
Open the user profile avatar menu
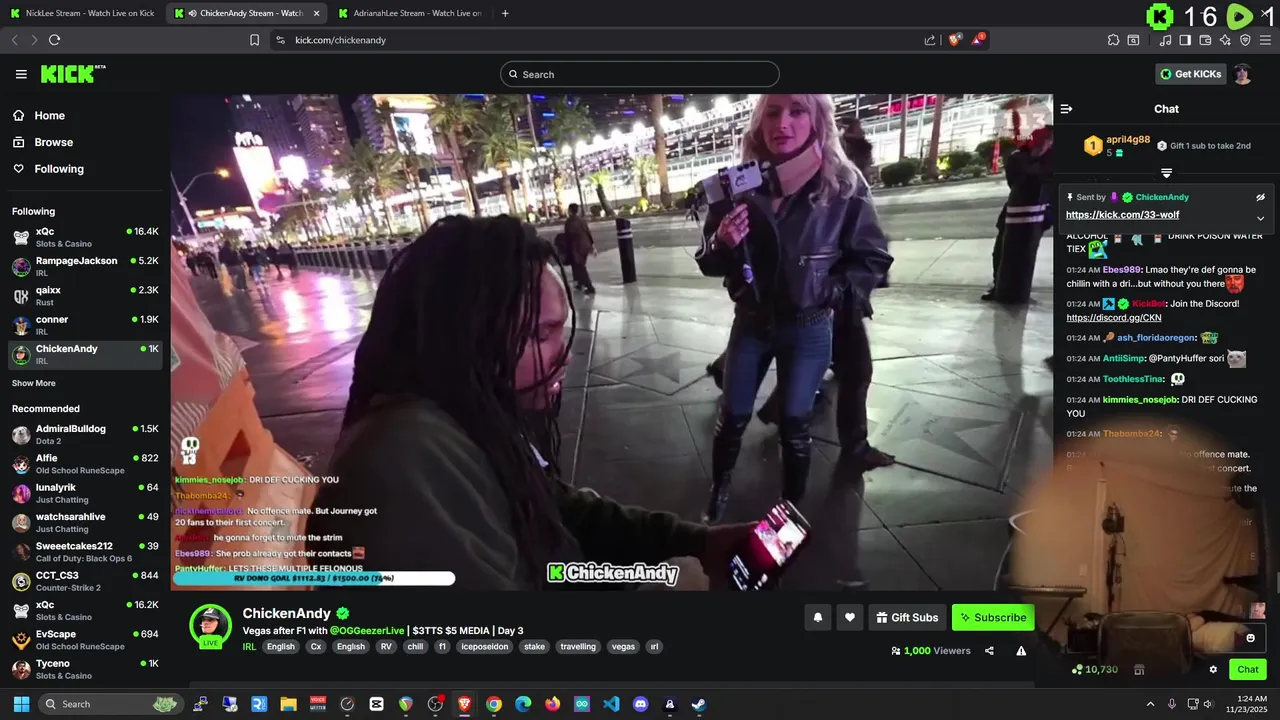pos(1242,74)
